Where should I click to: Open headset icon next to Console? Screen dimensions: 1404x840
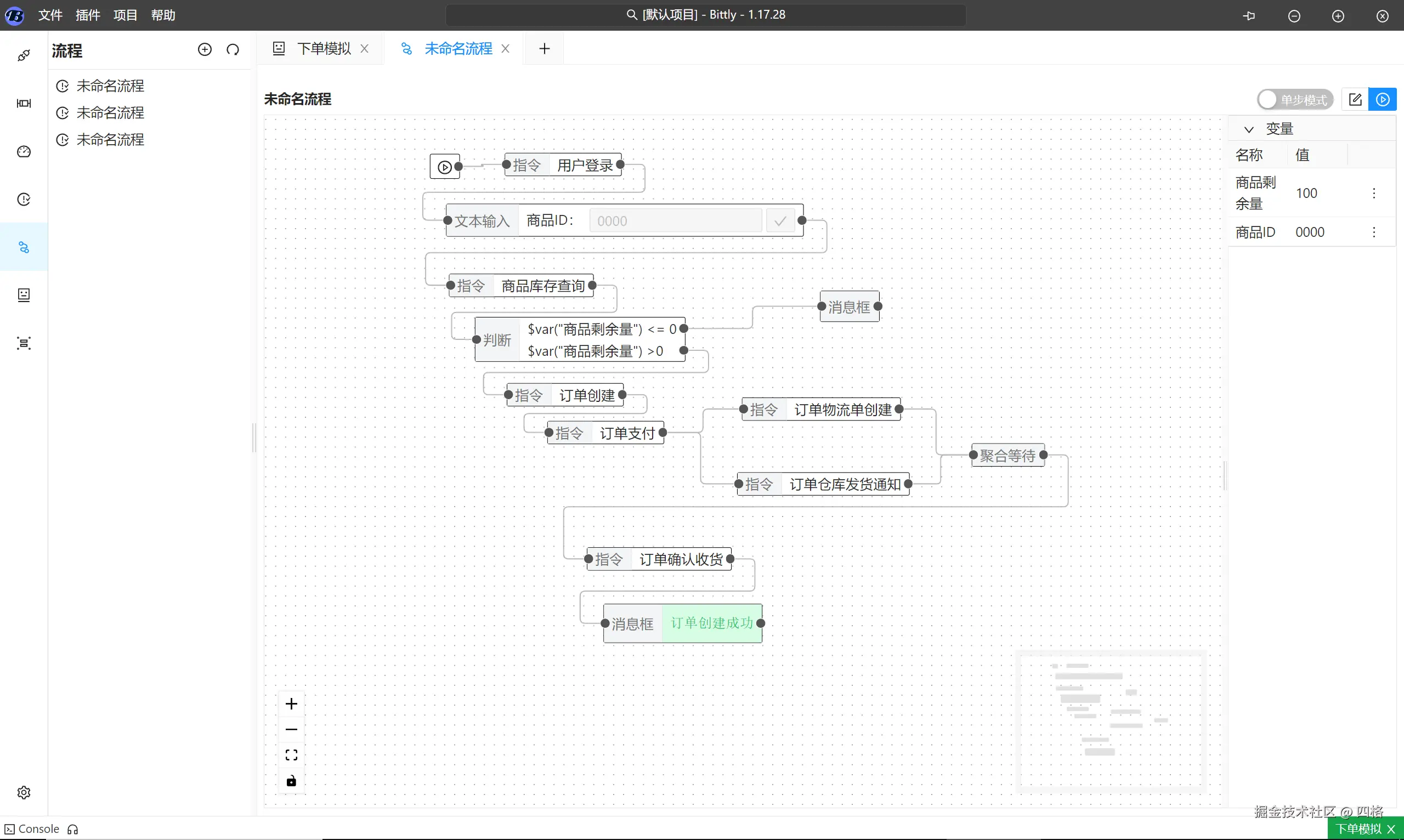[72, 829]
